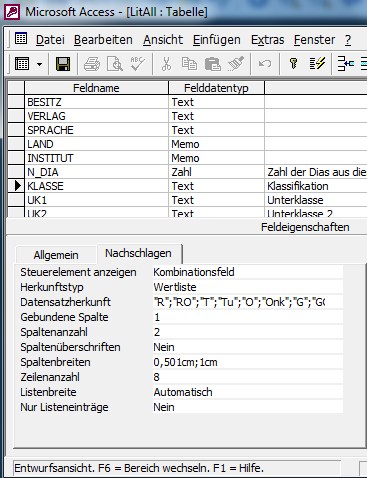Click the Copy icon in toolbar
367x478 pixels.
pos(189,63)
